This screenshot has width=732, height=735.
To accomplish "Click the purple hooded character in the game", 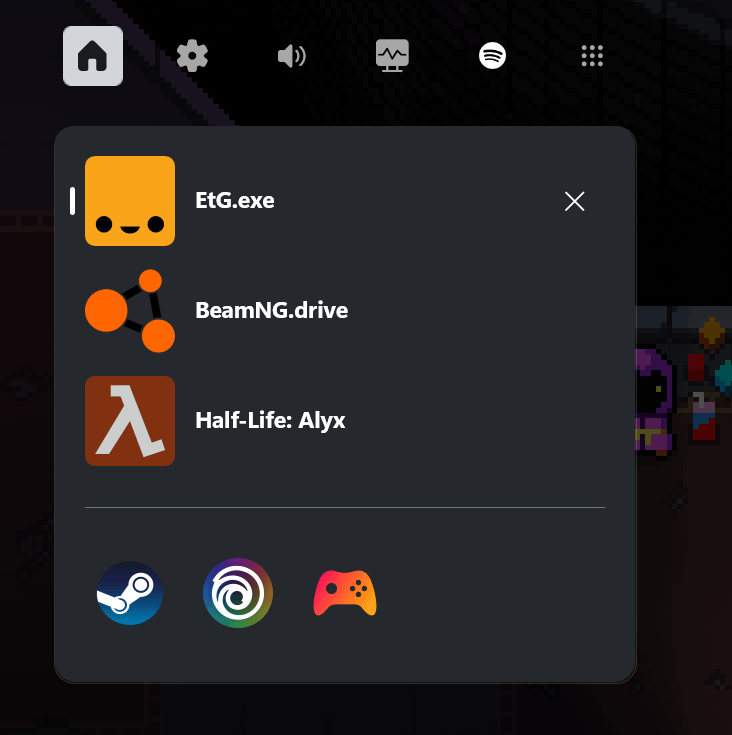I will click(656, 395).
